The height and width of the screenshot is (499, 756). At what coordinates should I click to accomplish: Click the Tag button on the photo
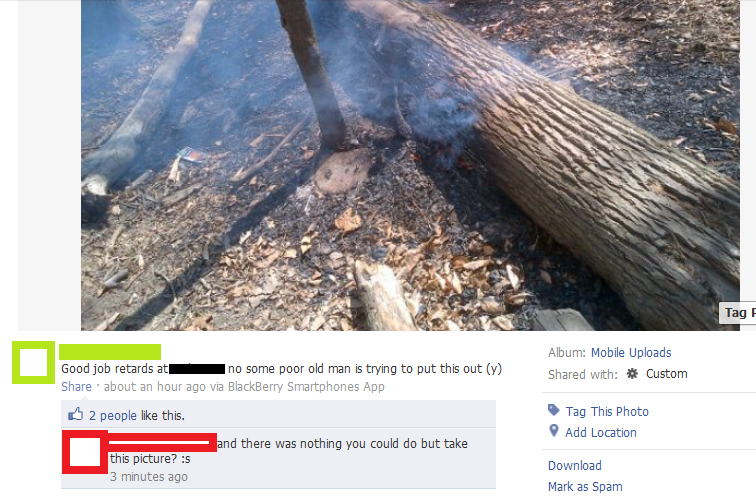click(x=738, y=313)
